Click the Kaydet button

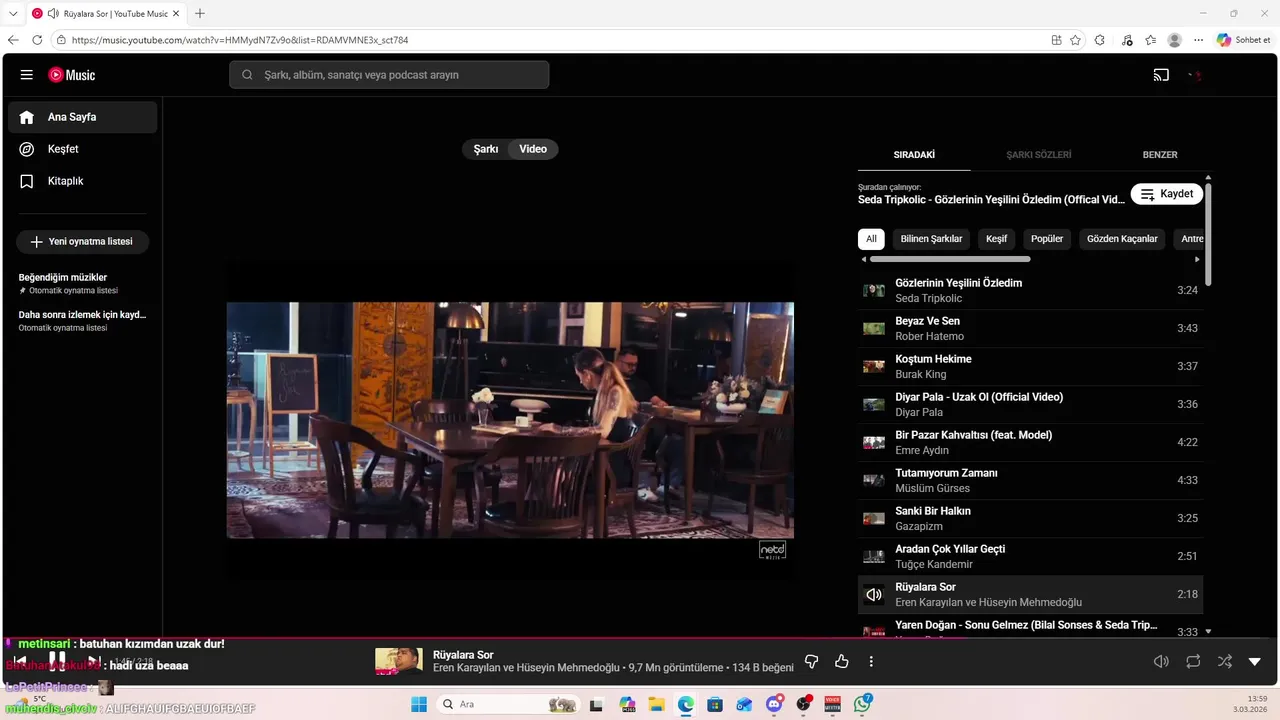(1167, 194)
